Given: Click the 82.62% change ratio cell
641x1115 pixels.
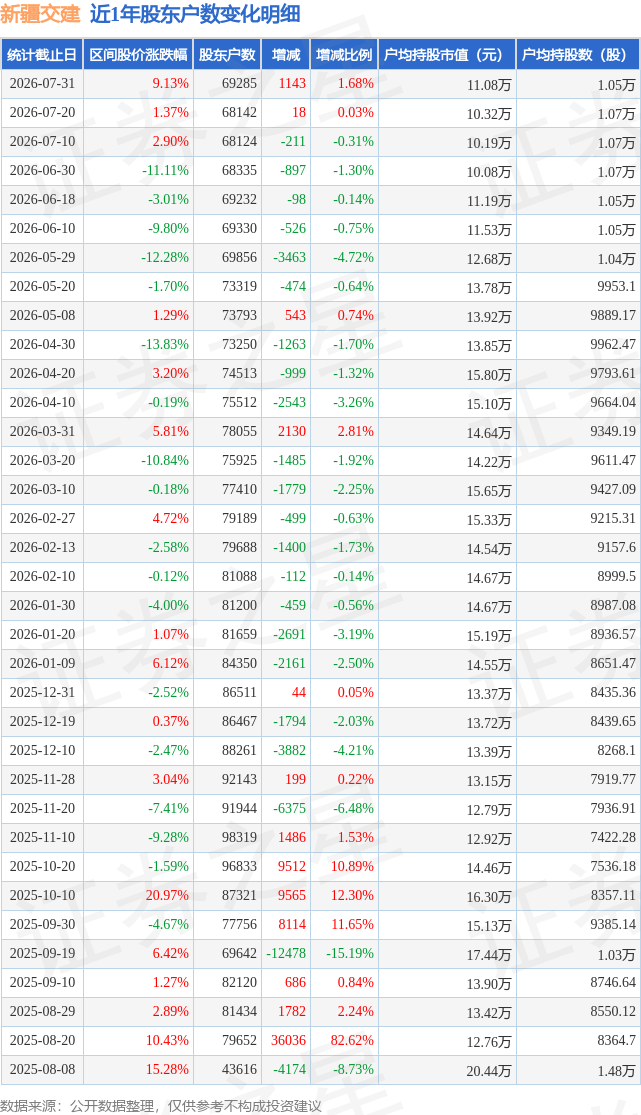Looking at the screenshot, I should click(352, 1040).
